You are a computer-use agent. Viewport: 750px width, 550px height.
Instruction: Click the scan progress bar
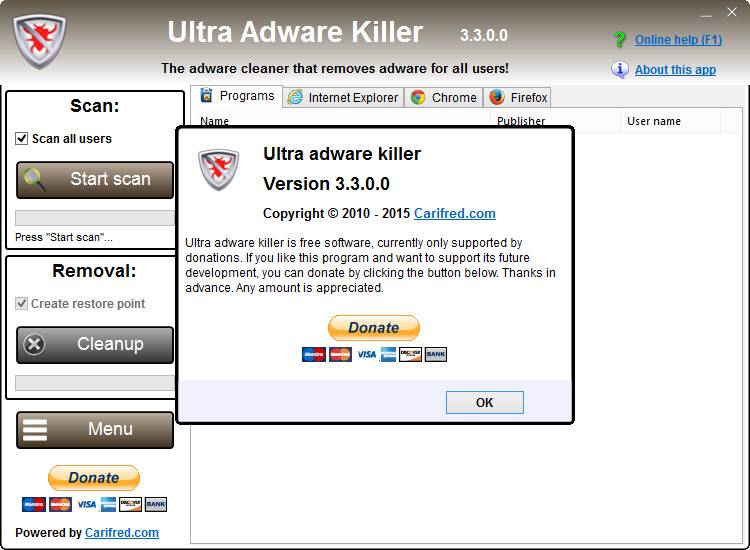click(95, 218)
